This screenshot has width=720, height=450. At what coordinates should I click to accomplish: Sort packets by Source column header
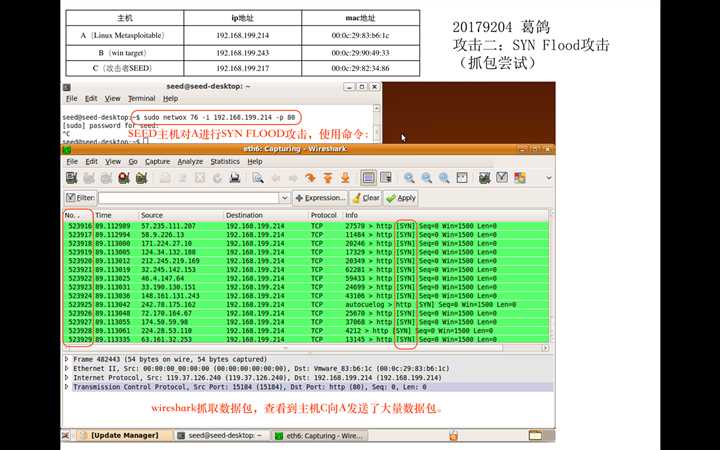coord(181,215)
